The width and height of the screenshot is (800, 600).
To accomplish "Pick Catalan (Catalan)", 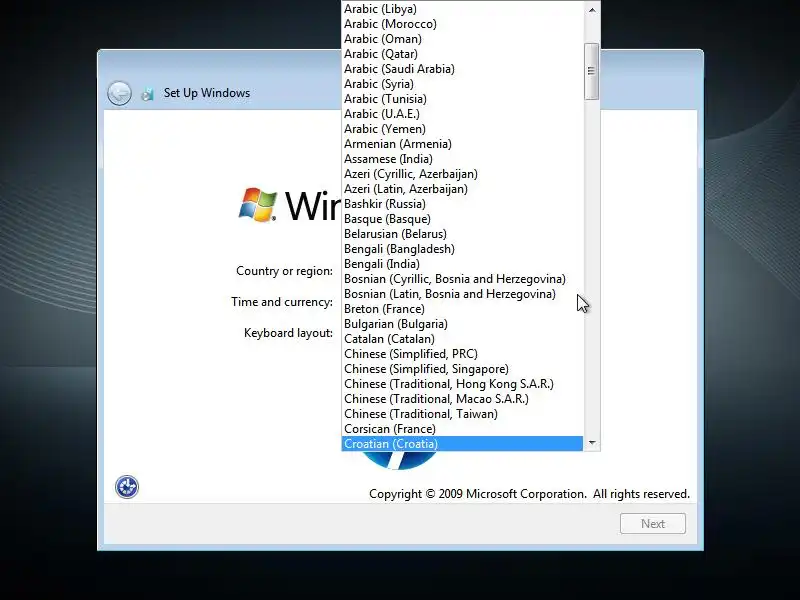I will point(462,339).
